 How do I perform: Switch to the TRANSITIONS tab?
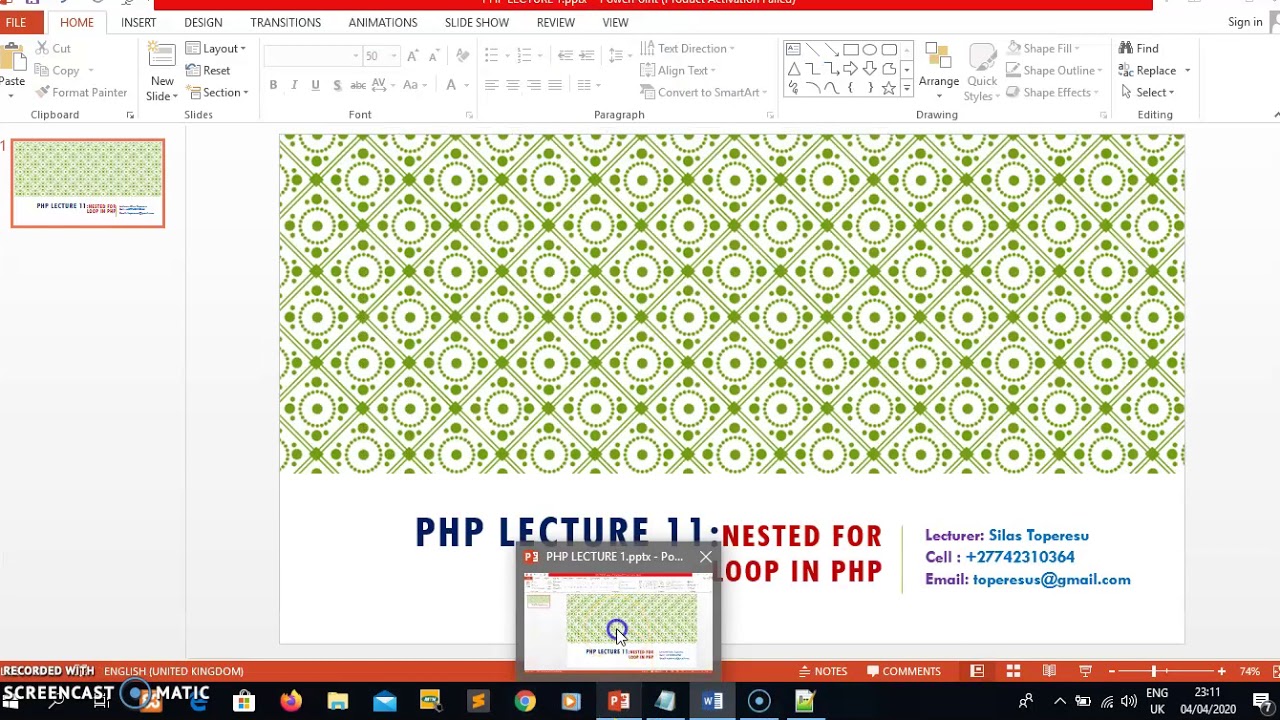(x=286, y=22)
